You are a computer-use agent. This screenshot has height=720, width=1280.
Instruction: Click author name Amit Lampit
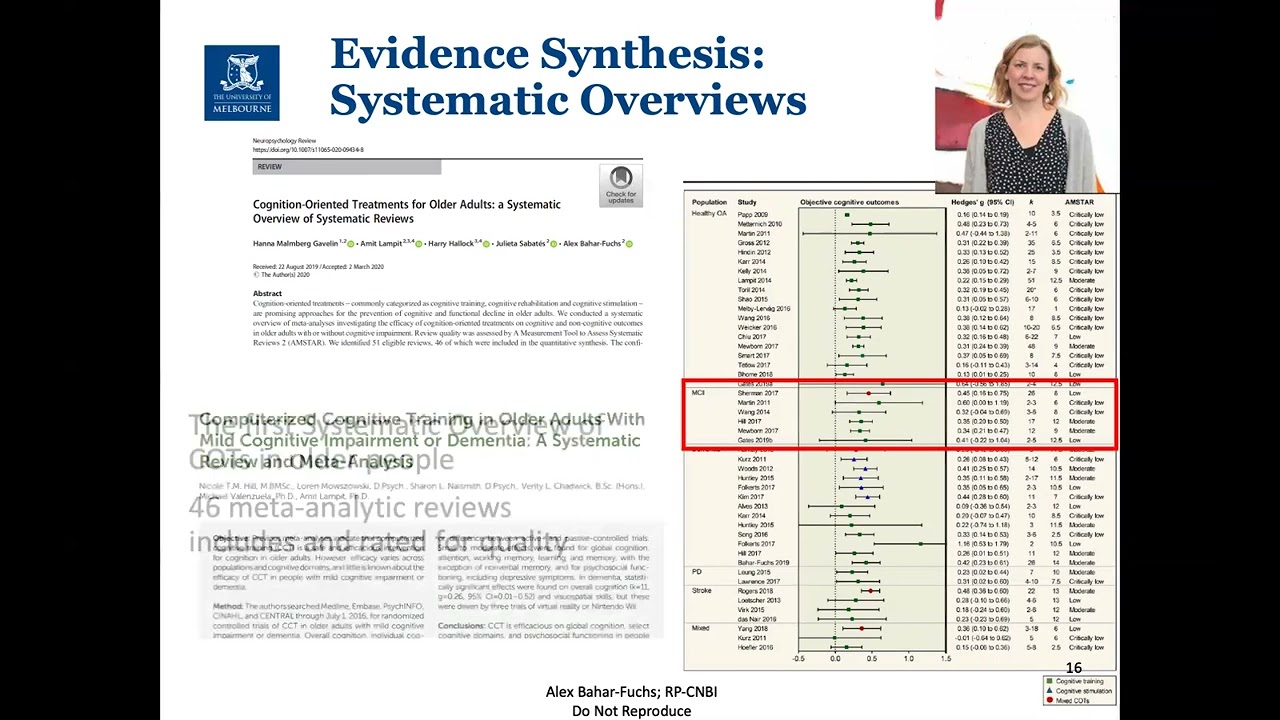(x=382, y=244)
